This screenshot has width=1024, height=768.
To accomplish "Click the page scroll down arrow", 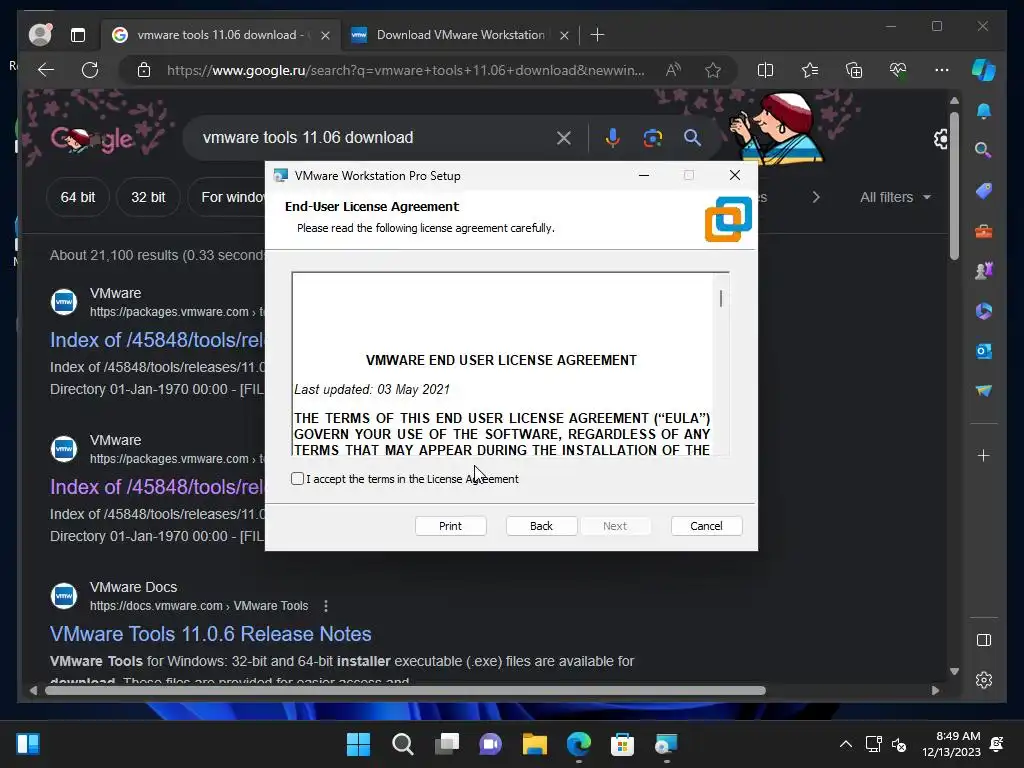I will [954, 671].
